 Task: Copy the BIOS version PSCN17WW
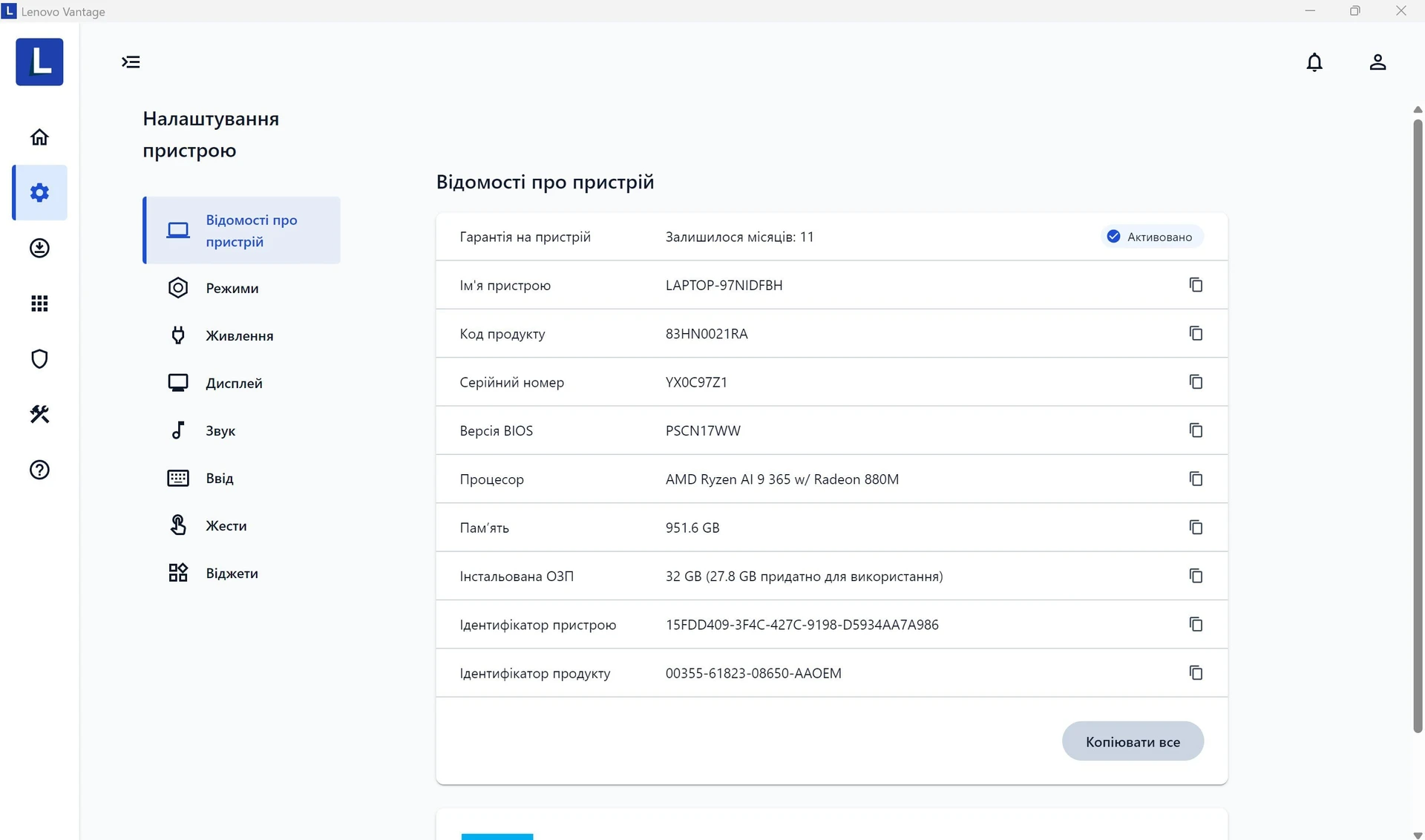(1196, 430)
